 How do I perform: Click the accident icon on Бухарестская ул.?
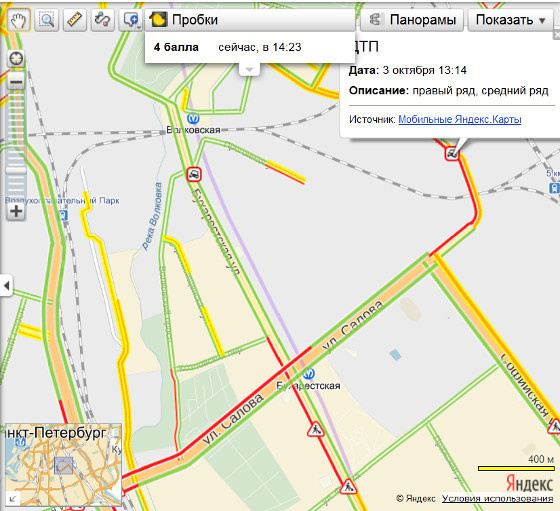click(x=194, y=174)
